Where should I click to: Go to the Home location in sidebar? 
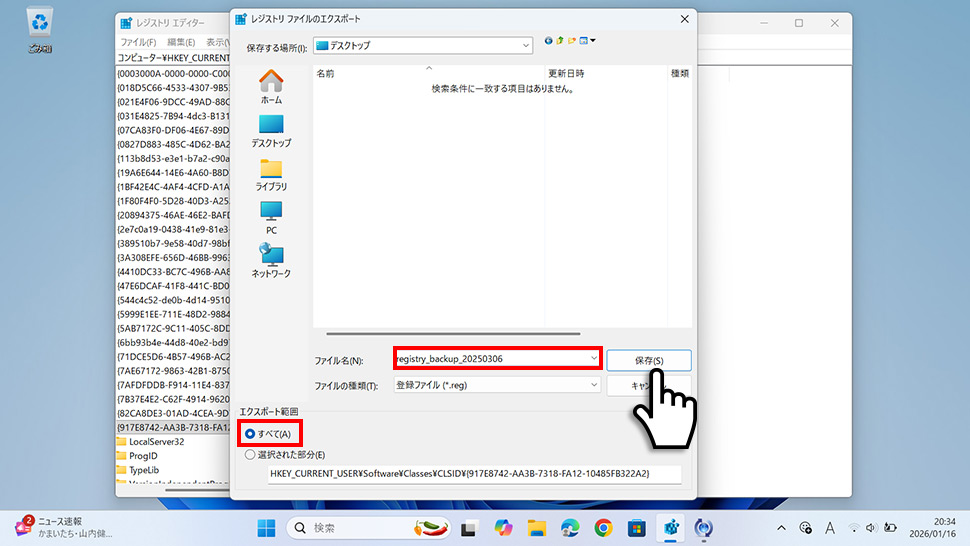tap(271, 87)
